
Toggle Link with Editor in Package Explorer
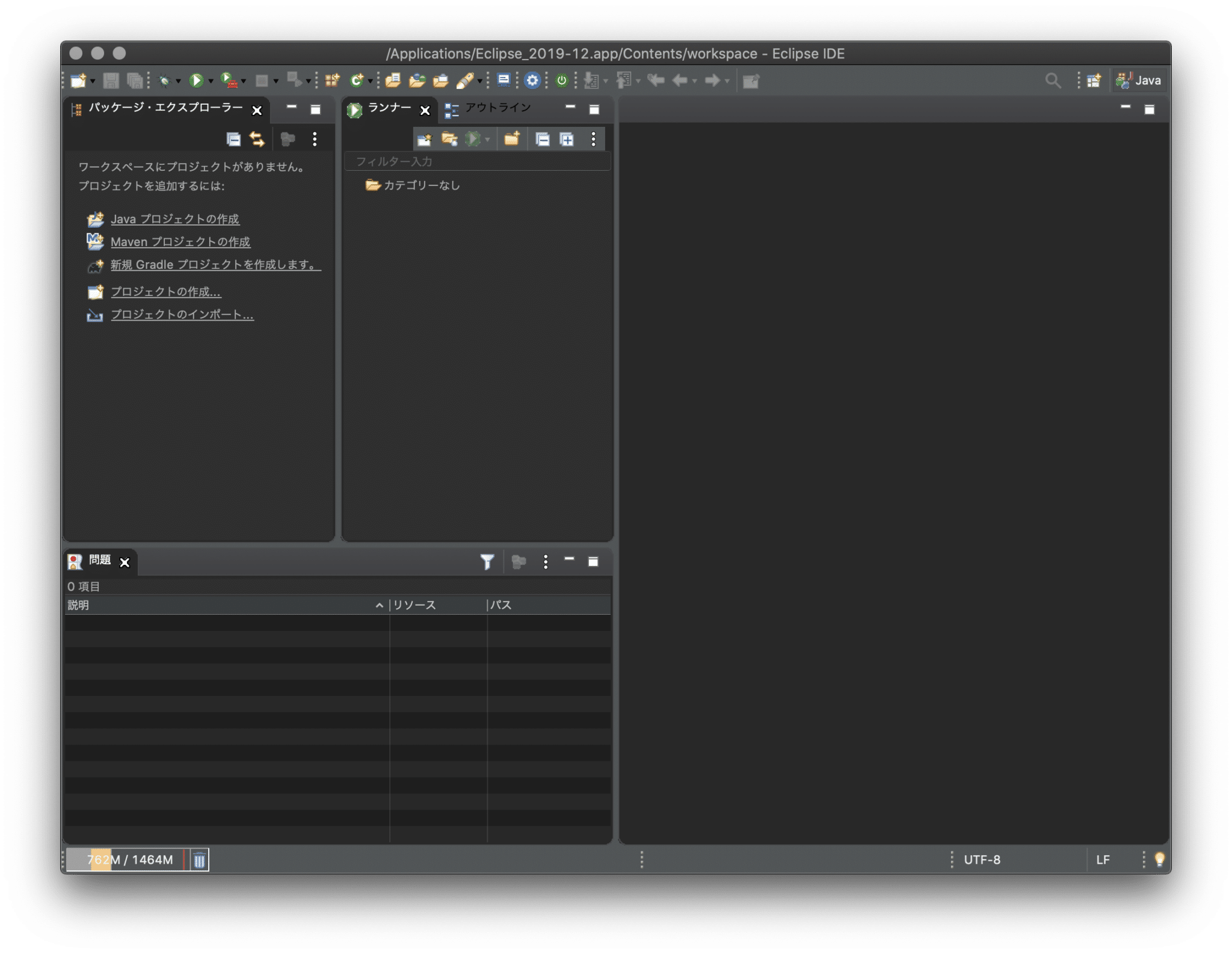[257, 139]
